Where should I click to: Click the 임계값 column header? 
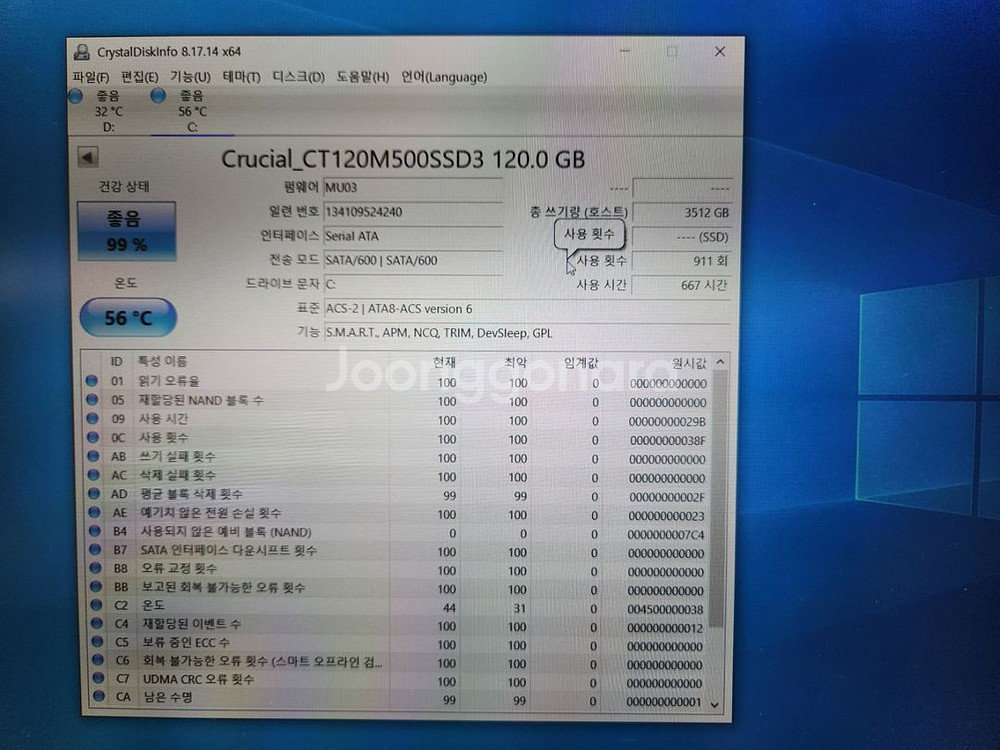(x=580, y=363)
